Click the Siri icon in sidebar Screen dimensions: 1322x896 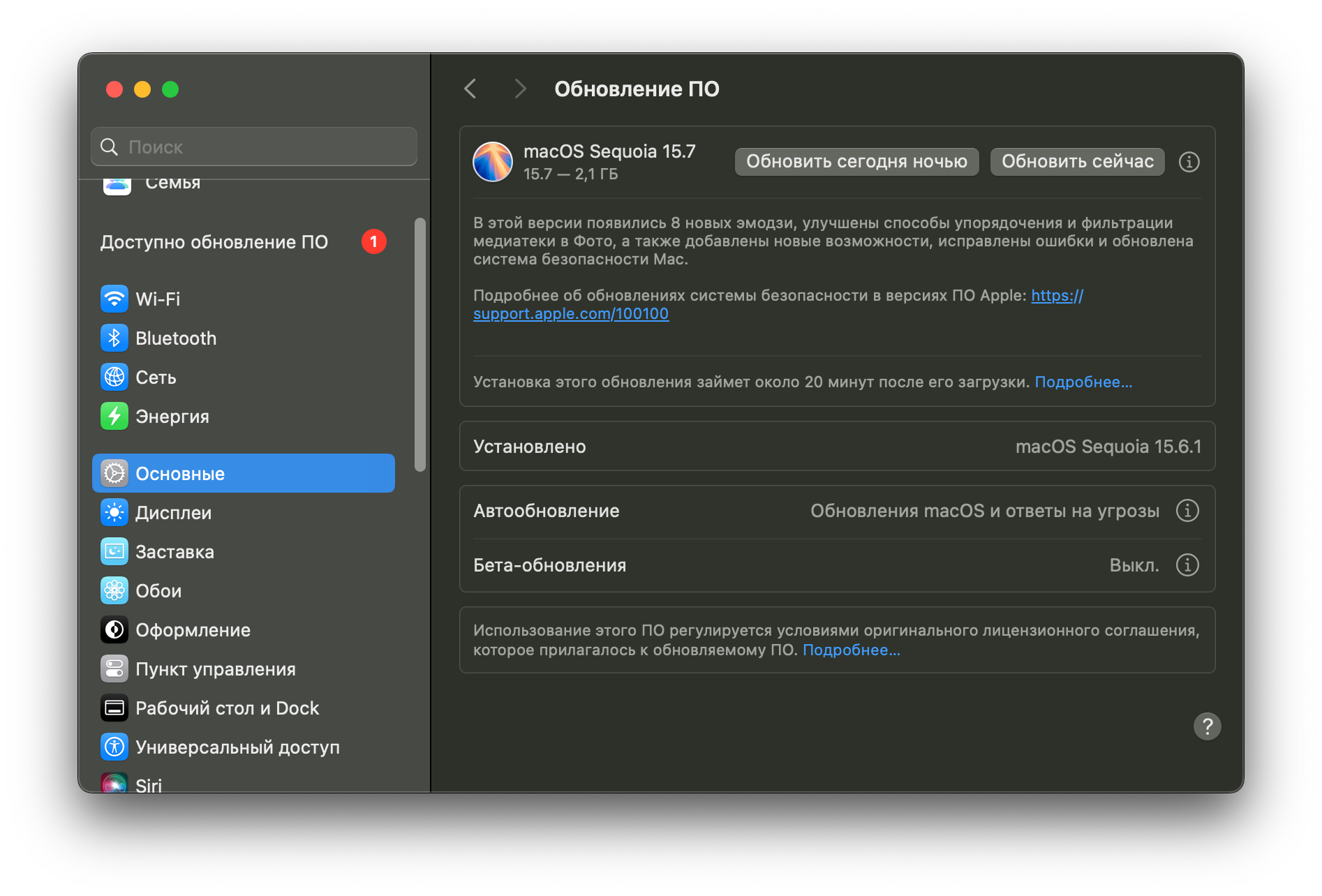pos(114,783)
